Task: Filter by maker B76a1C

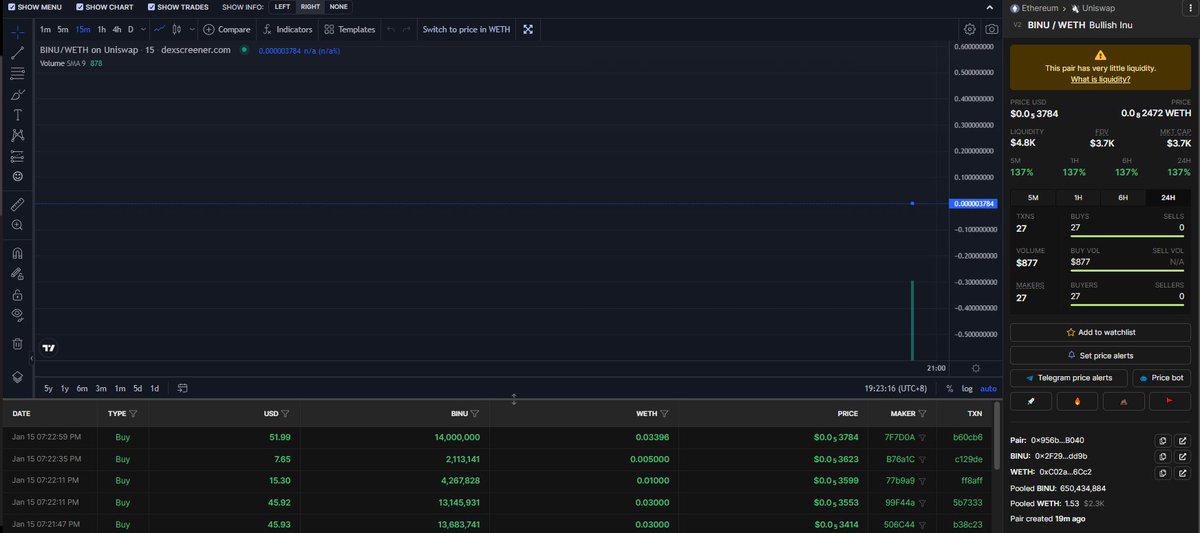Action: click(x=923, y=459)
